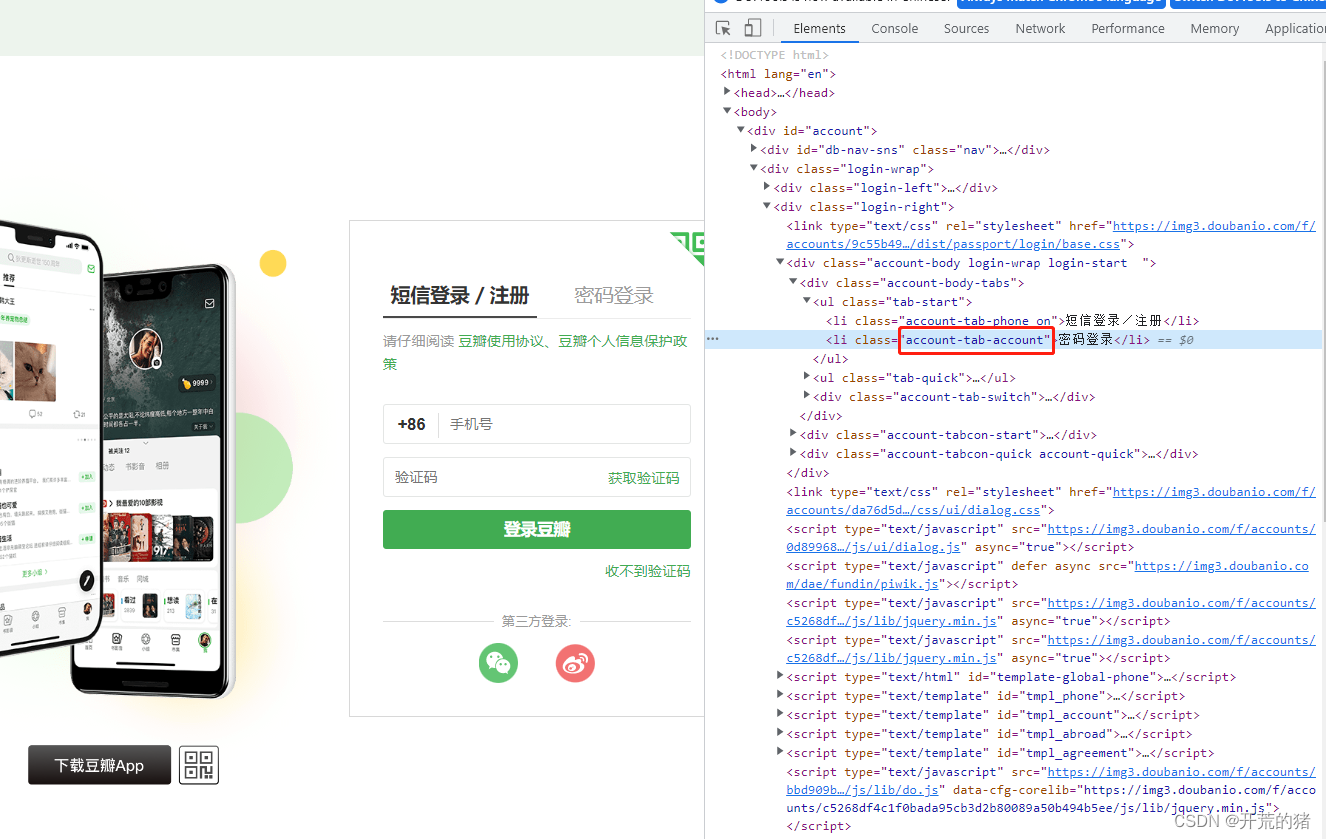Screen dimensions: 1326x839
Task: Collapse the login-wrap div node
Action: 754,169
